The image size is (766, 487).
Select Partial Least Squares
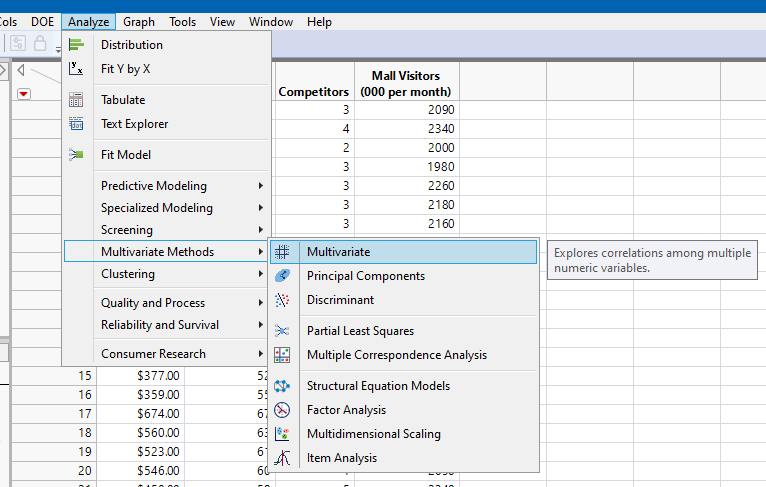pyautogui.click(x=404, y=331)
